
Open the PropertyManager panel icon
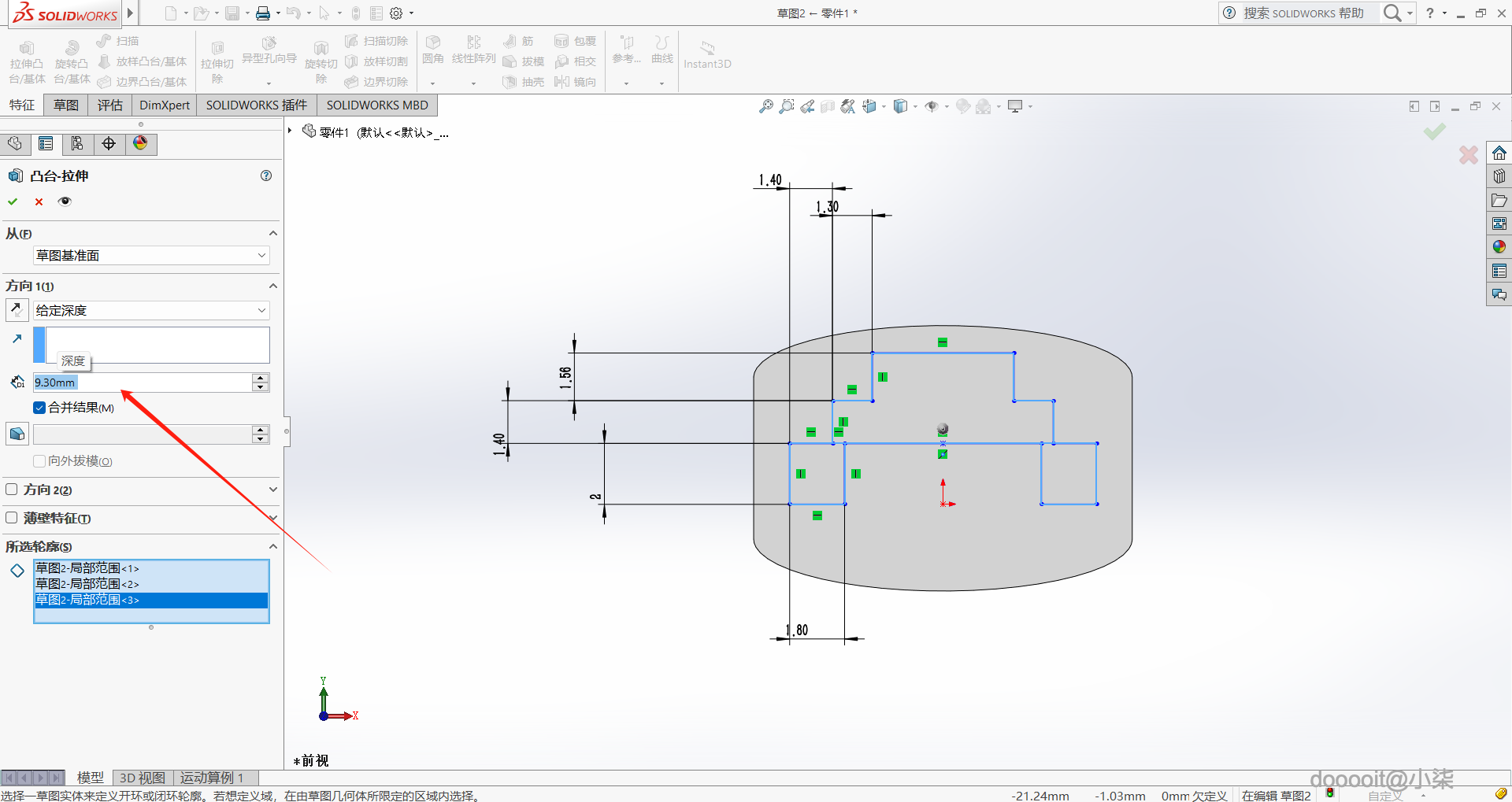coord(46,143)
